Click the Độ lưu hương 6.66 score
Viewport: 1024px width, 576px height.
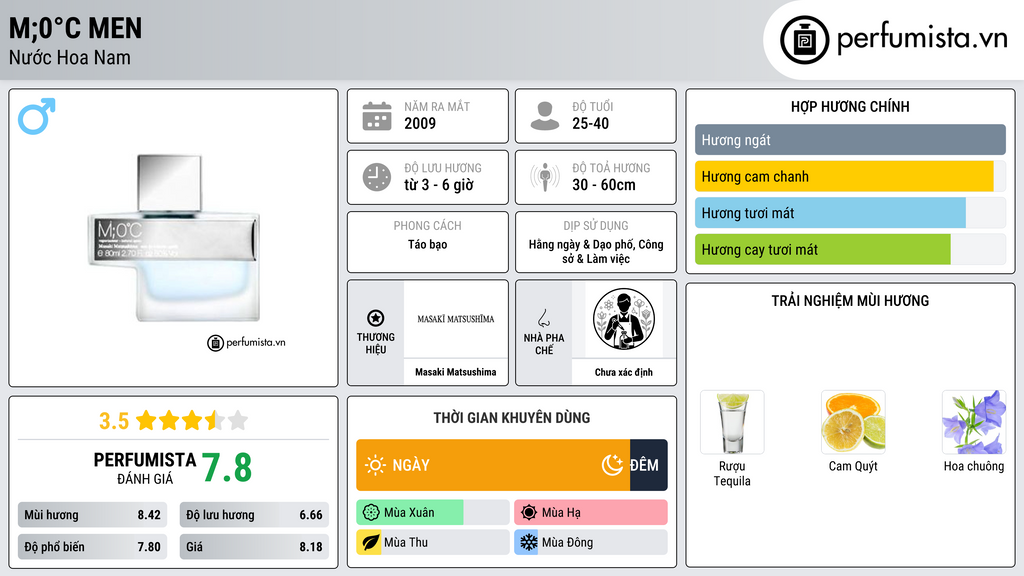point(254,515)
